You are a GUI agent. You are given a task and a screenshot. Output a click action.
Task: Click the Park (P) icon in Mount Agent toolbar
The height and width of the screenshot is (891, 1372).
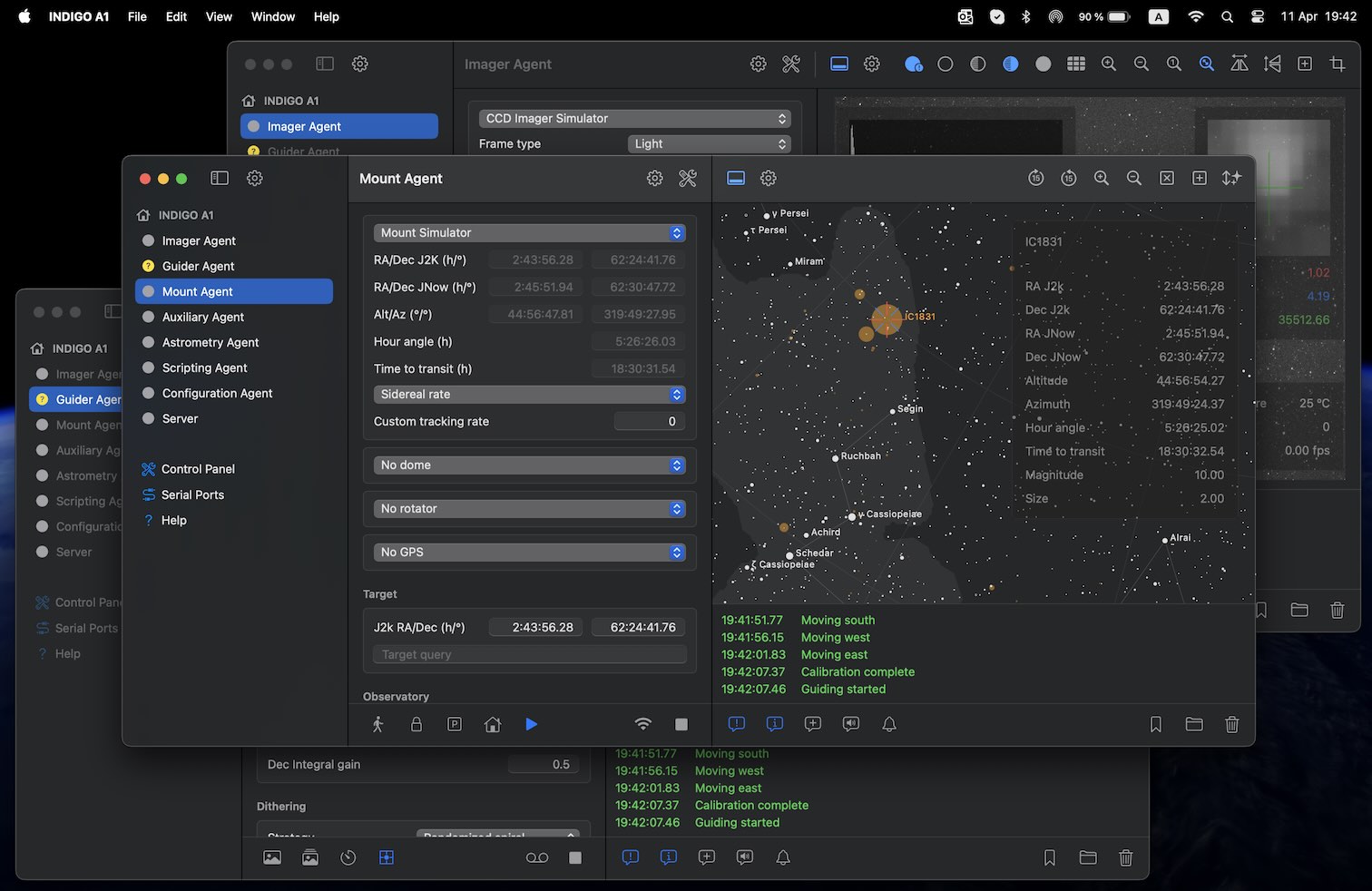click(x=455, y=724)
